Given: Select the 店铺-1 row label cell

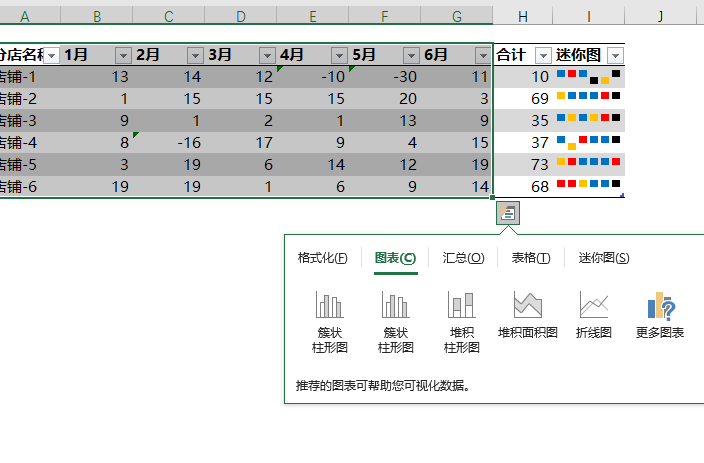Looking at the screenshot, I should click(30, 77).
